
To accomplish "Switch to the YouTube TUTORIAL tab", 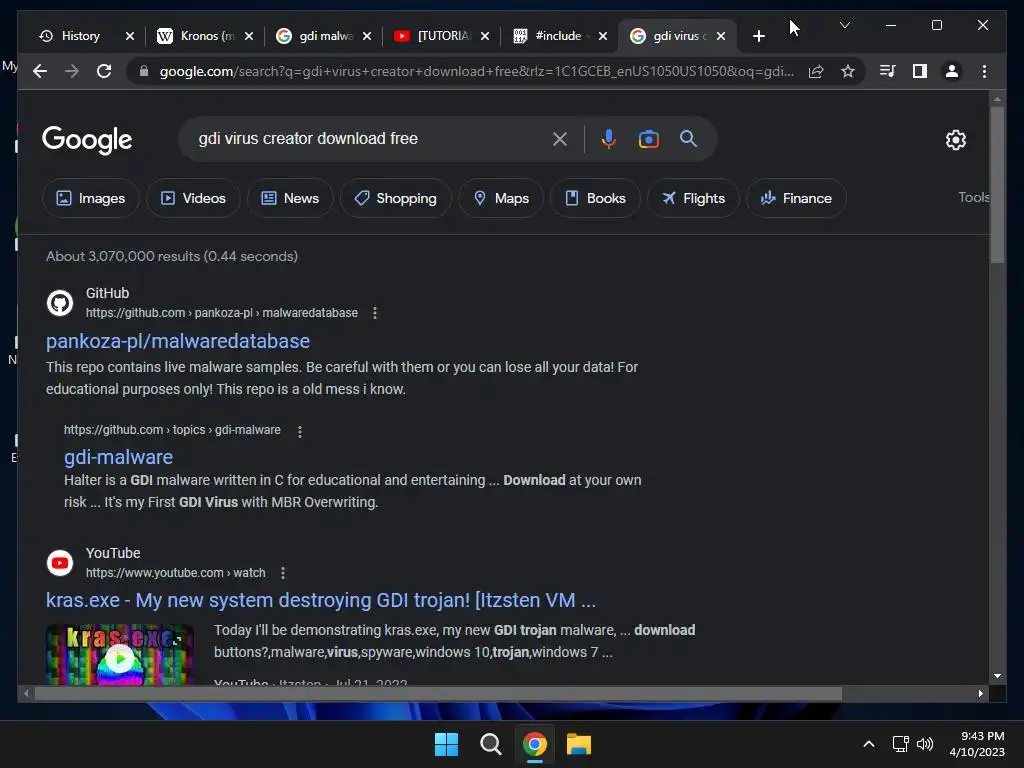I will point(443,36).
